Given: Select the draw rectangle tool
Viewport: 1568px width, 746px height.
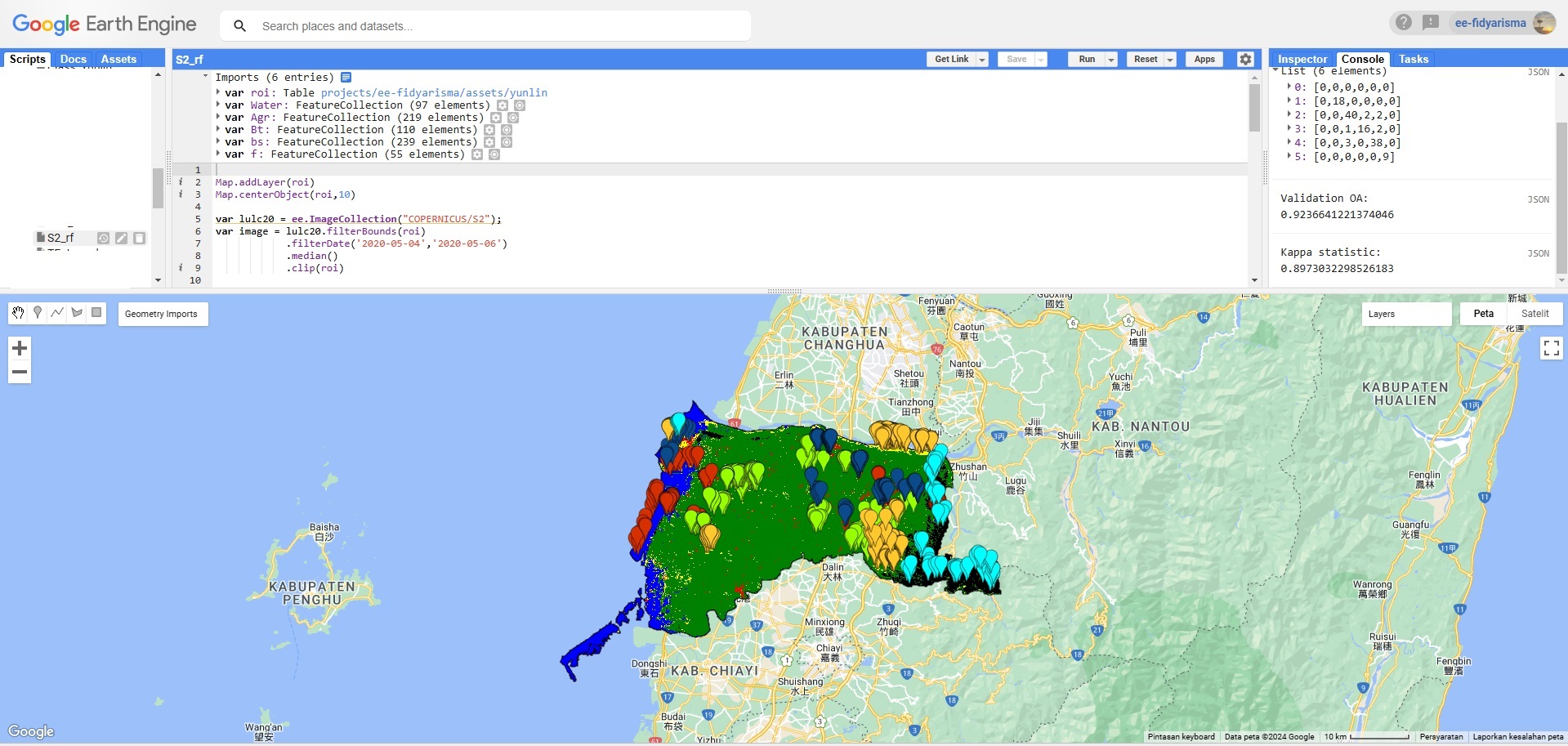Looking at the screenshot, I should click(96, 313).
